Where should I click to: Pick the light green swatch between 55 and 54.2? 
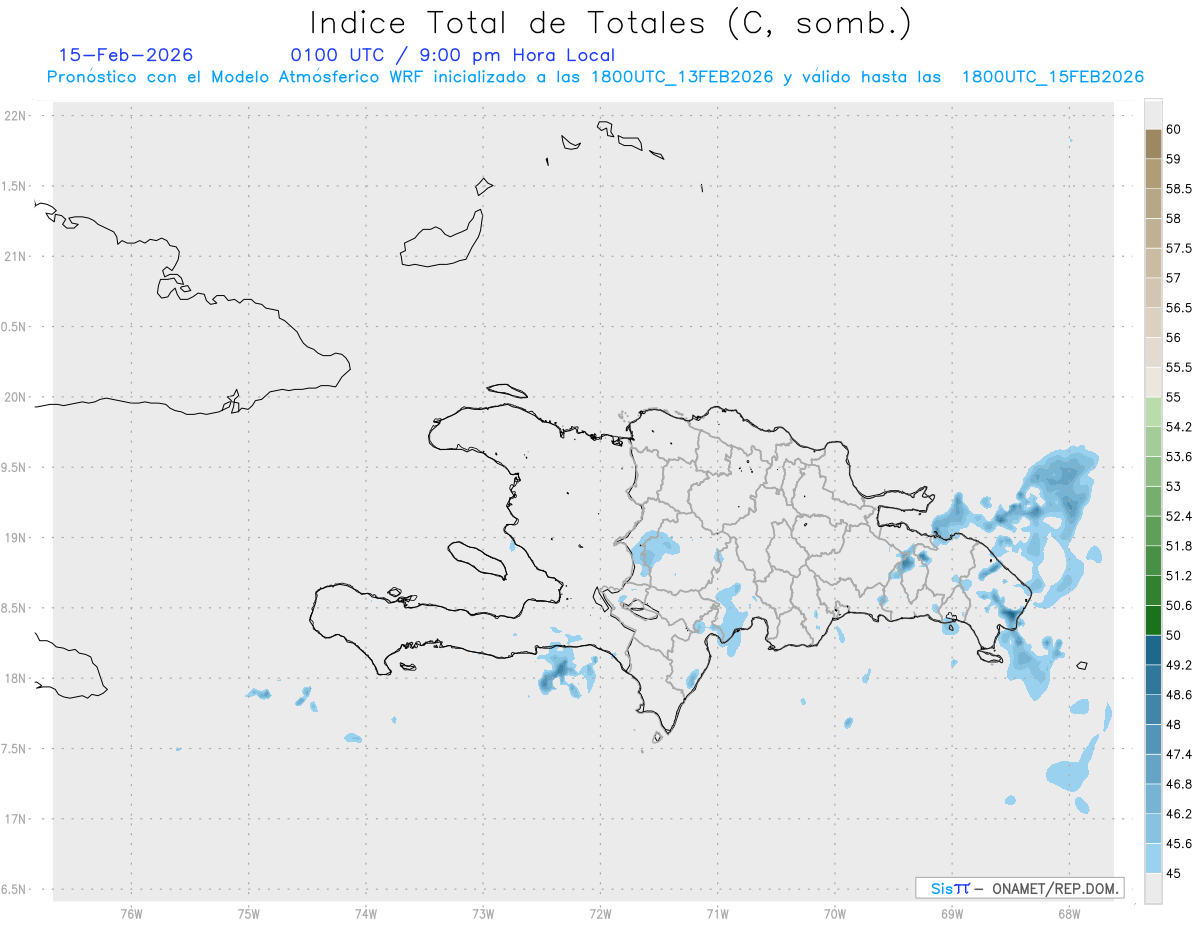click(1153, 412)
